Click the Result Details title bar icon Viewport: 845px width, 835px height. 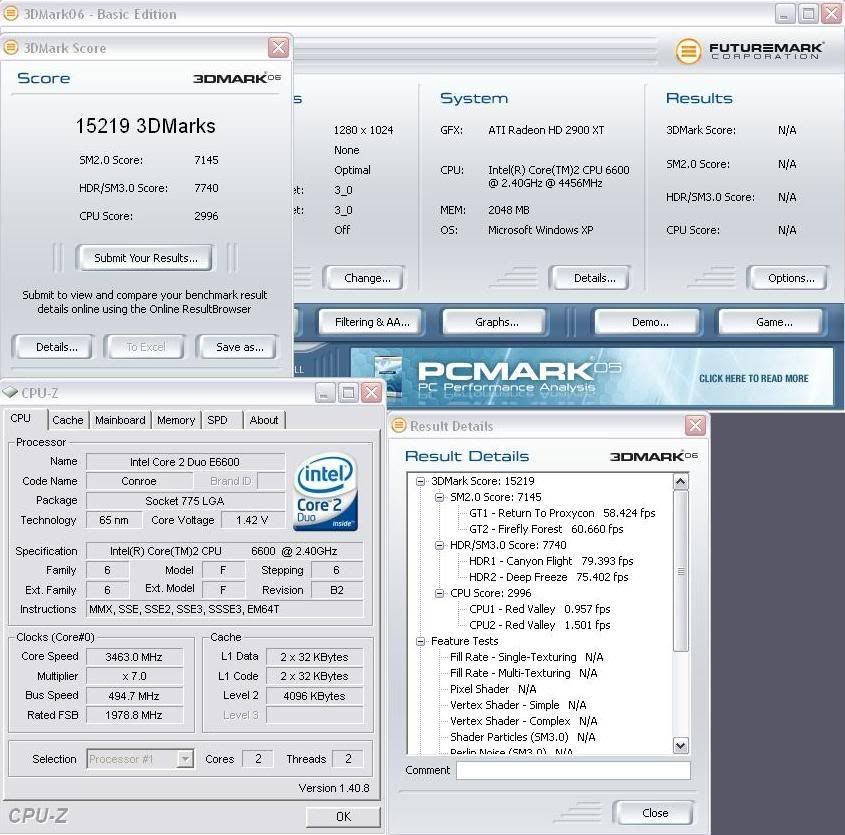point(399,426)
